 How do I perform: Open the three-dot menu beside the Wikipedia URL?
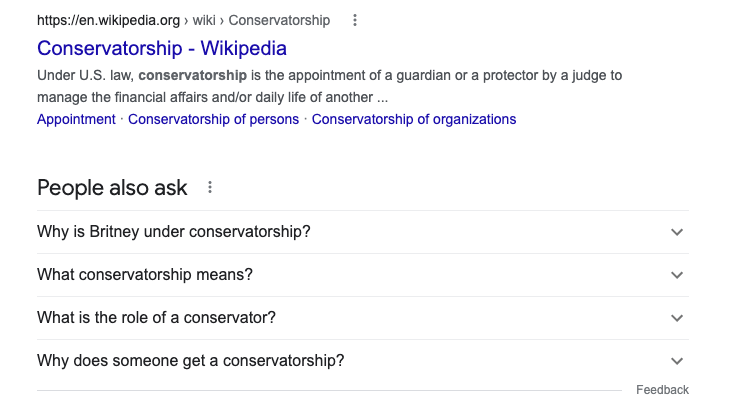[355, 20]
